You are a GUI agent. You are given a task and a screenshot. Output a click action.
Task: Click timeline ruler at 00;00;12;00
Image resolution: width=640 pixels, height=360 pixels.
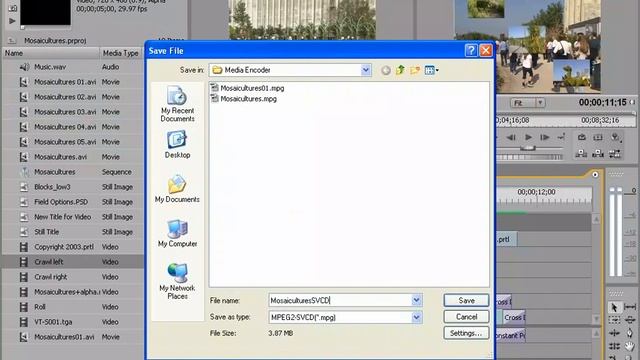tap(536, 192)
